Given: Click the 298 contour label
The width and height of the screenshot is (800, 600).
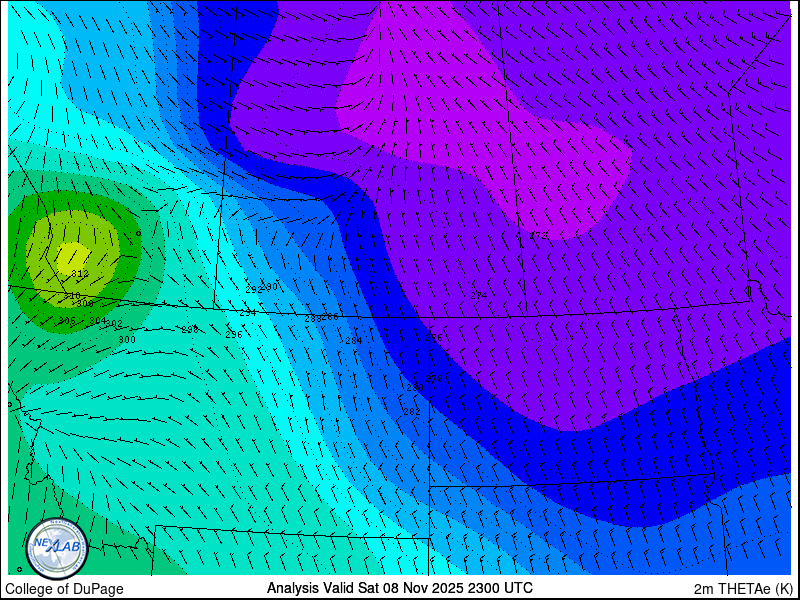Looking at the screenshot, I should [190, 330].
